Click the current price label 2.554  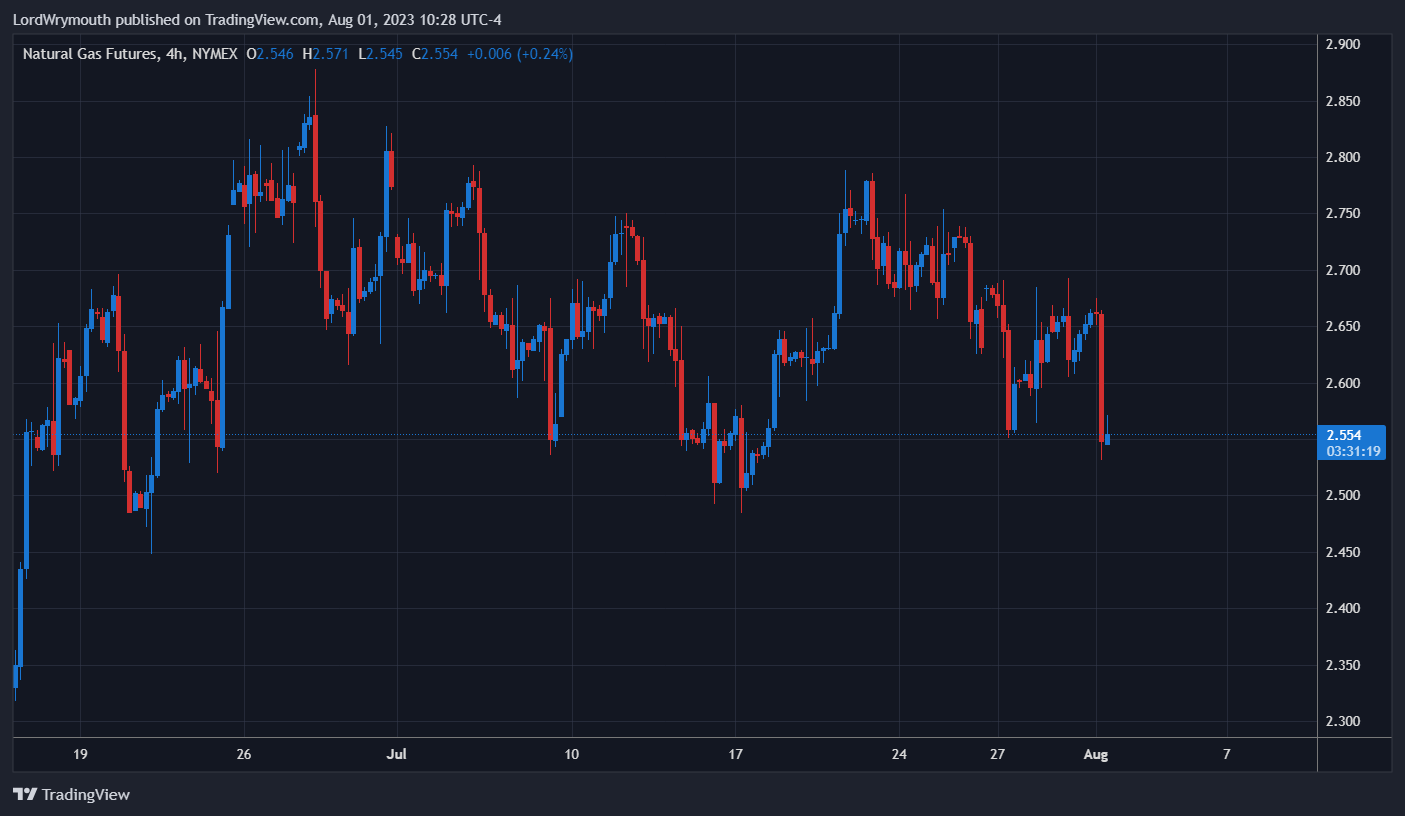coord(1343,435)
